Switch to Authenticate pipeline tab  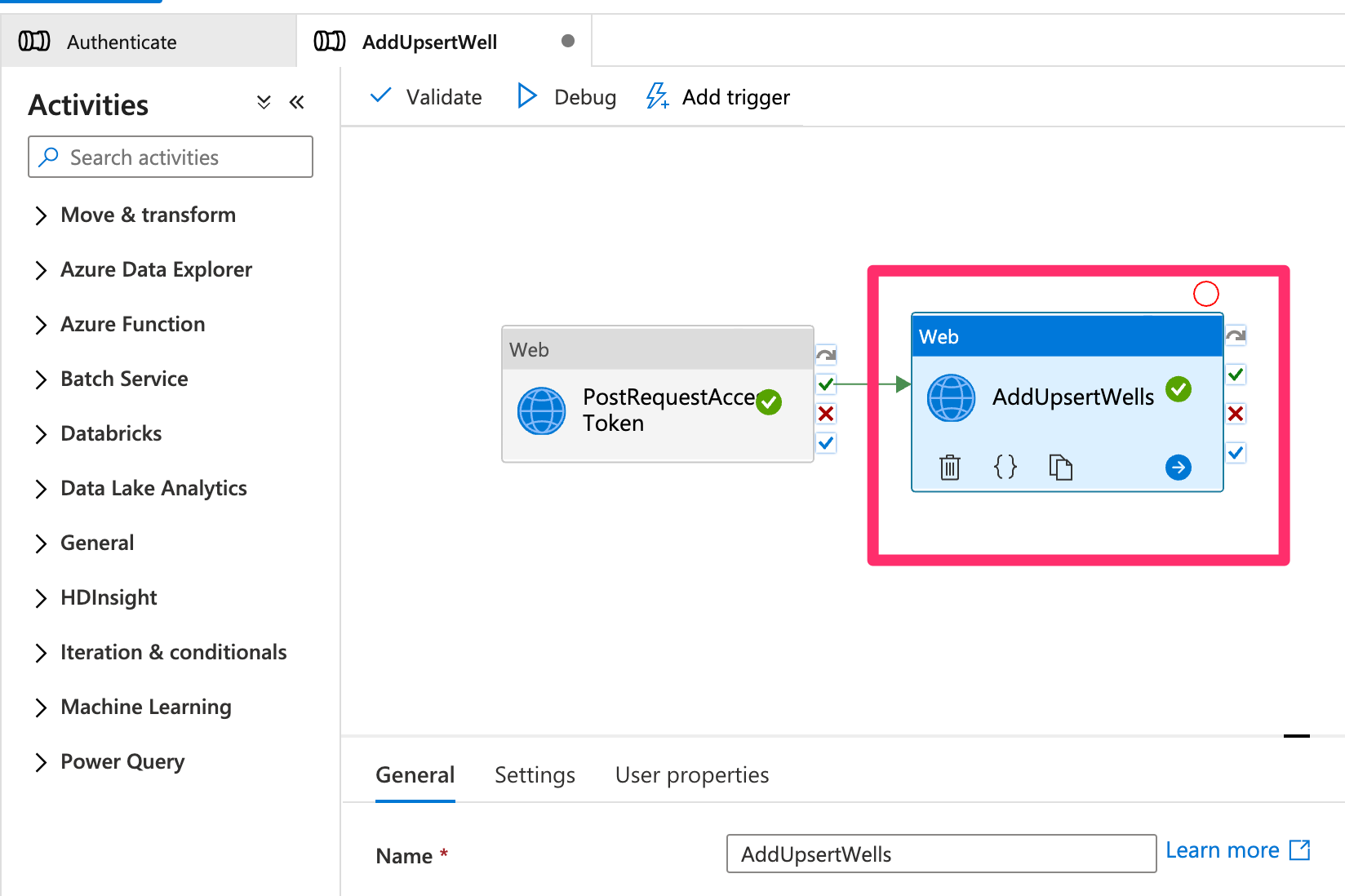pyautogui.click(x=149, y=41)
